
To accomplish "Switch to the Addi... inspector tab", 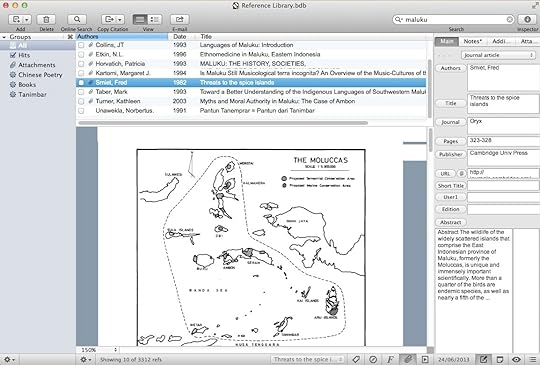I will pyautogui.click(x=499, y=41).
